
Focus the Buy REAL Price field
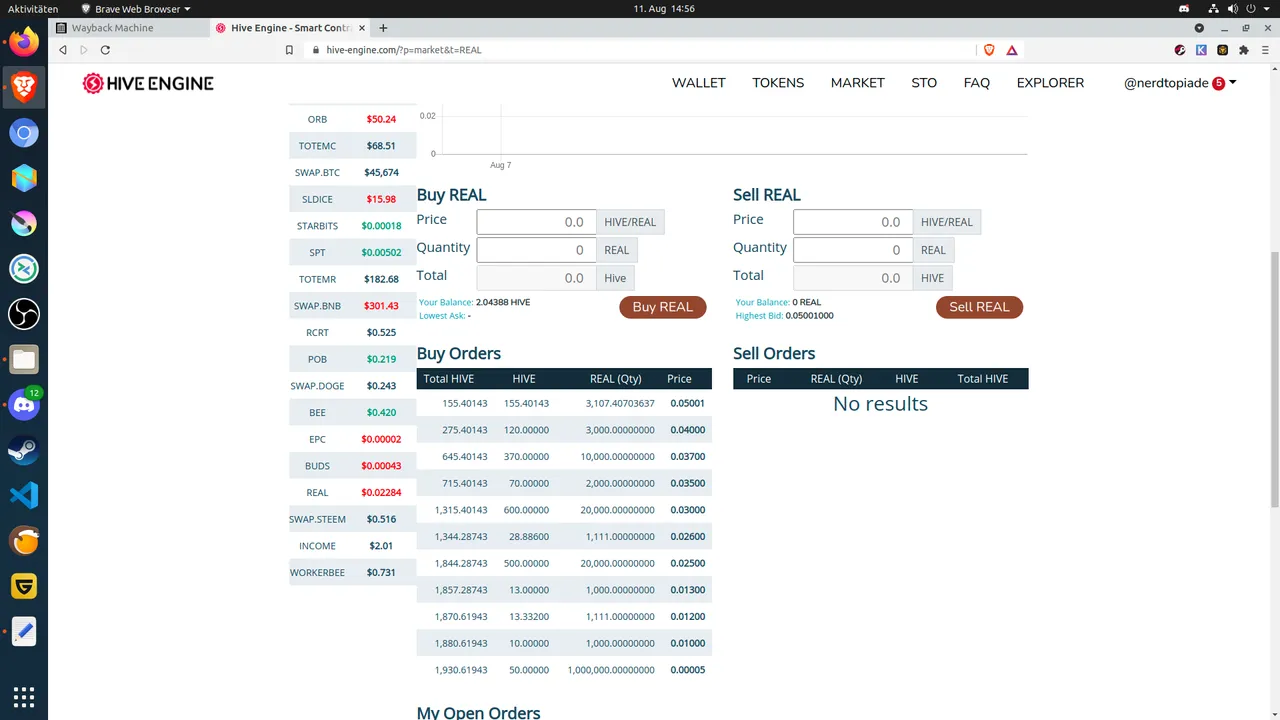[x=536, y=222]
